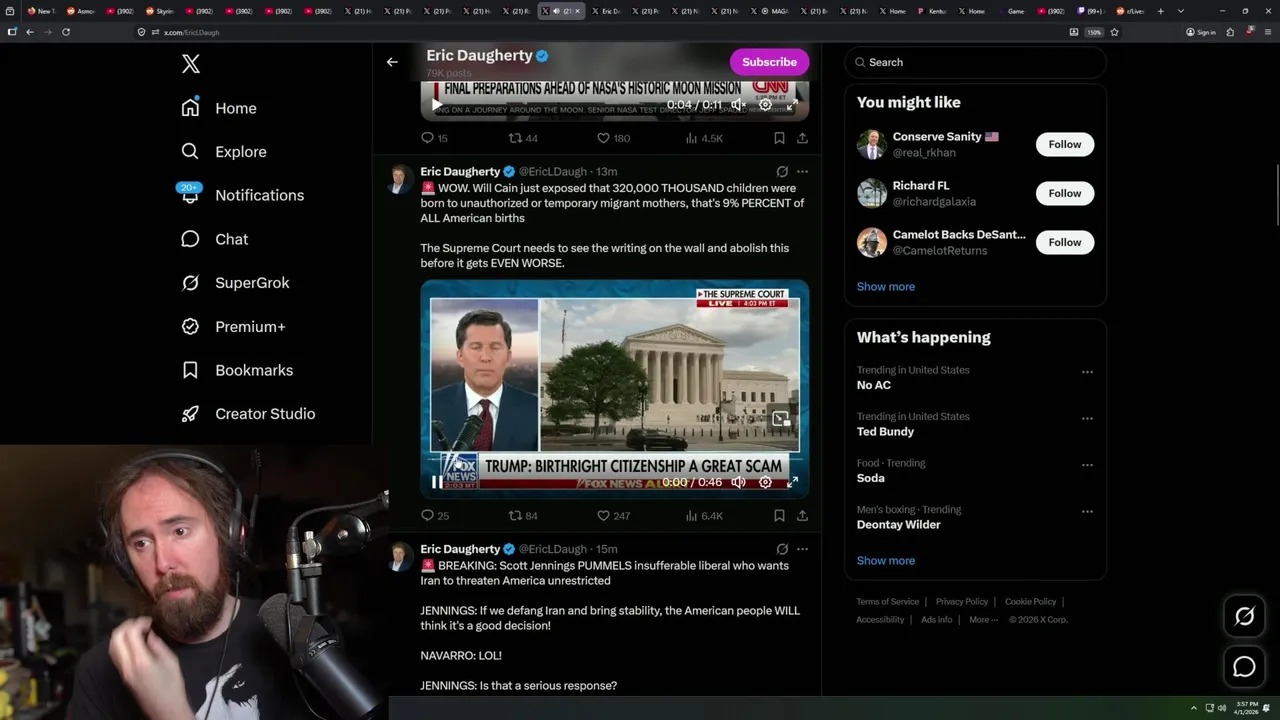Open Chat in sidebar
The image size is (1280, 720).
click(x=215, y=239)
